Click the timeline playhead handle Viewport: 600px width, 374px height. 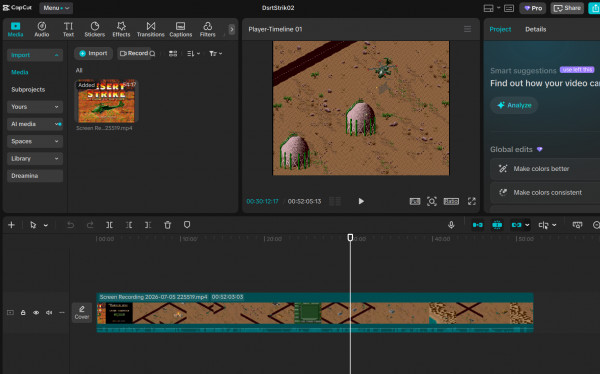350,238
